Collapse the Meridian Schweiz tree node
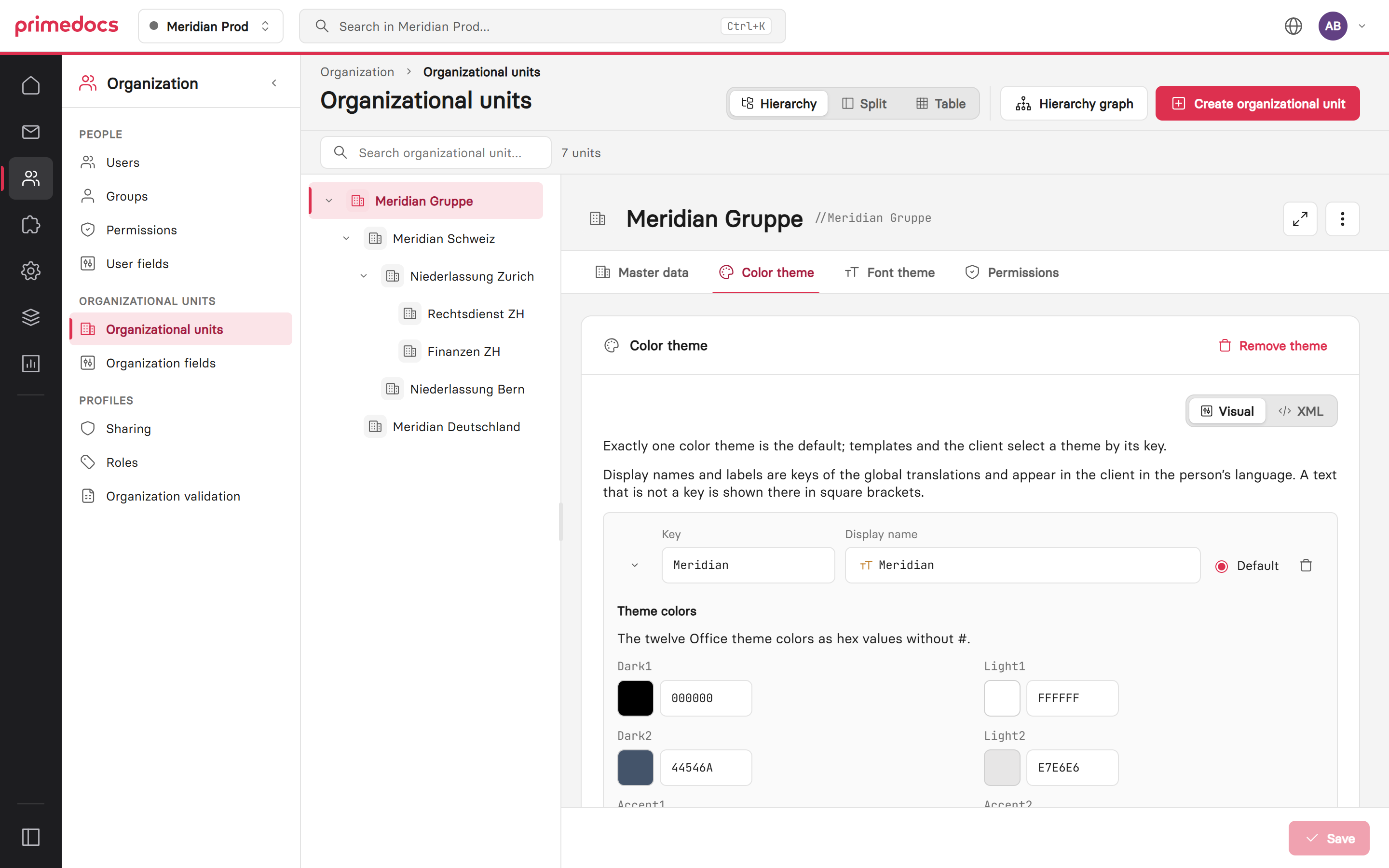 [x=346, y=238]
